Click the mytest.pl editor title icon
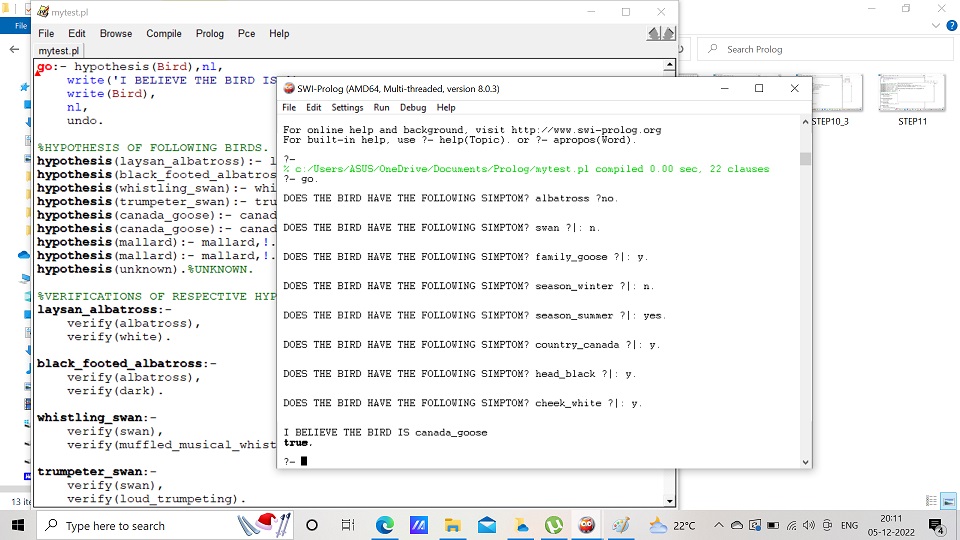 pyautogui.click(x=43, y=12)
